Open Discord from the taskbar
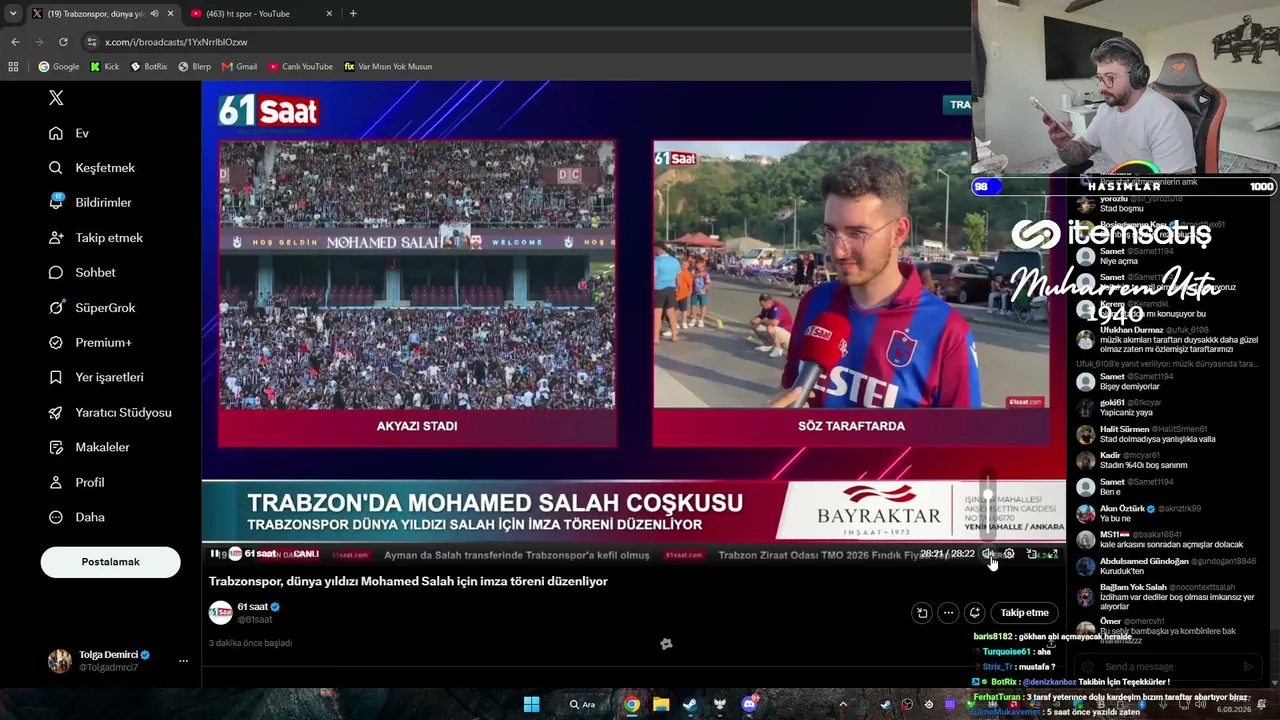The image size is (1280, 720). 748,704
